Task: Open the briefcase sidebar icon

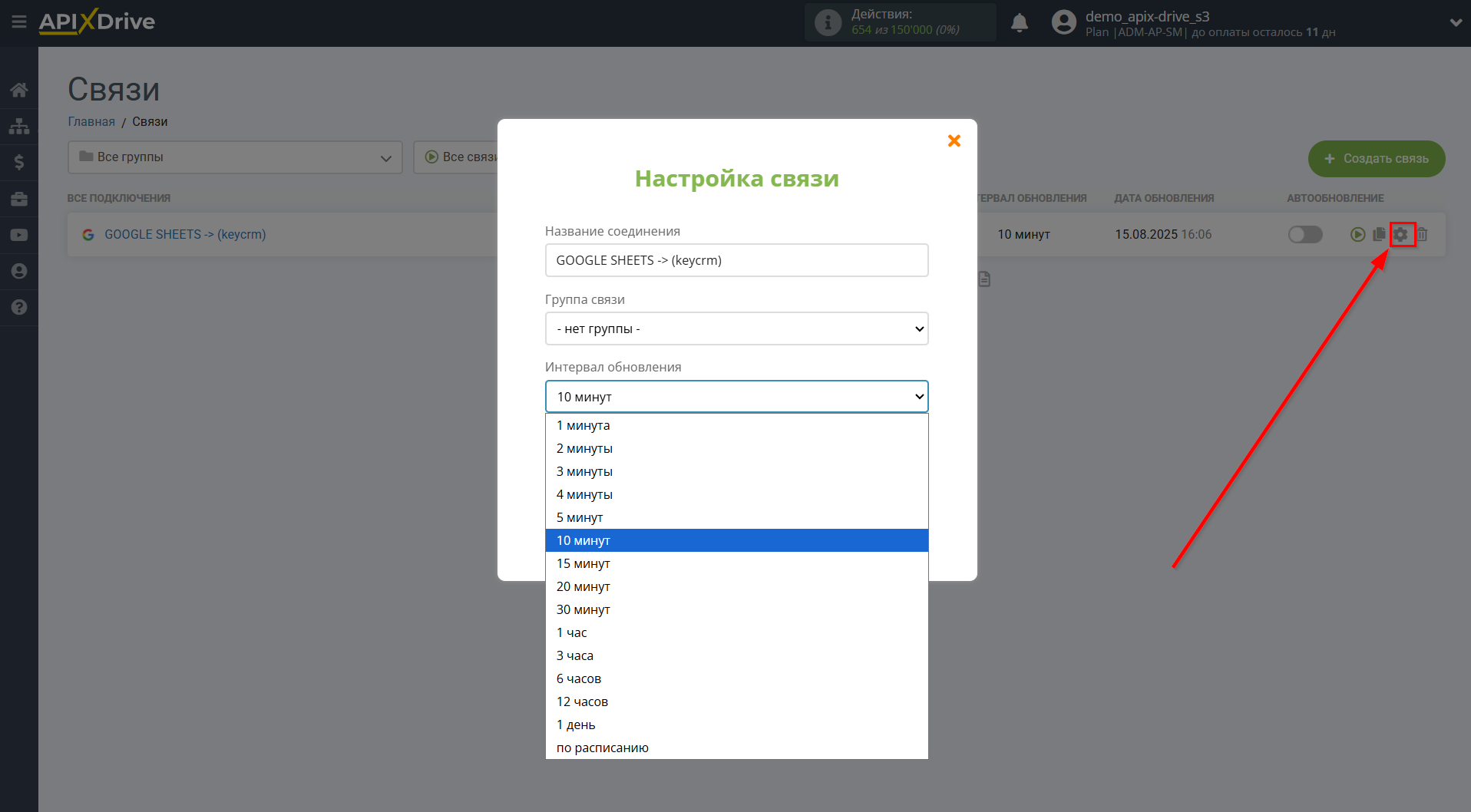Action: tap(19, 199)
